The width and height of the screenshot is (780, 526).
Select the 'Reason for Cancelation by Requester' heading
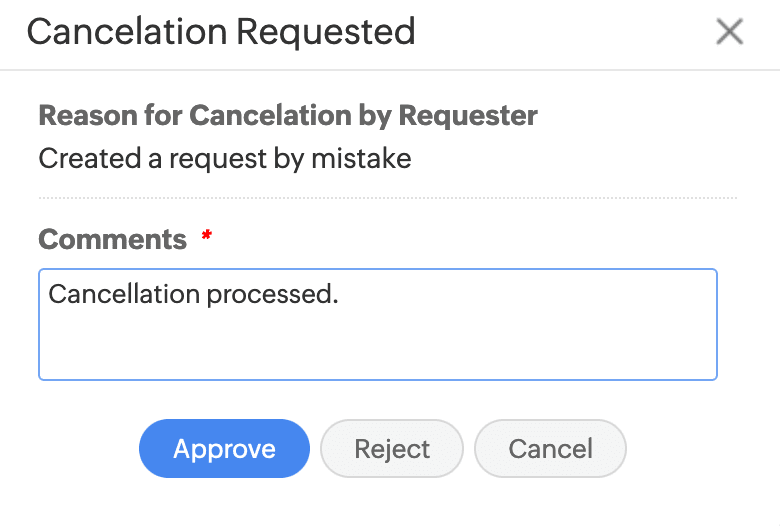[288, 116]
